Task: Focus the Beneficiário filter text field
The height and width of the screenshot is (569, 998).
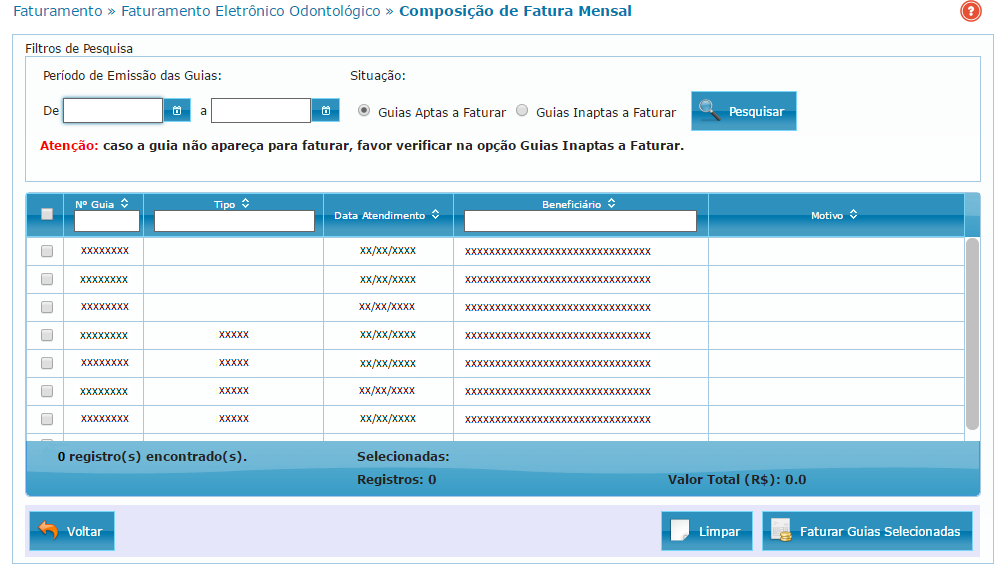Action: point(580,221)
